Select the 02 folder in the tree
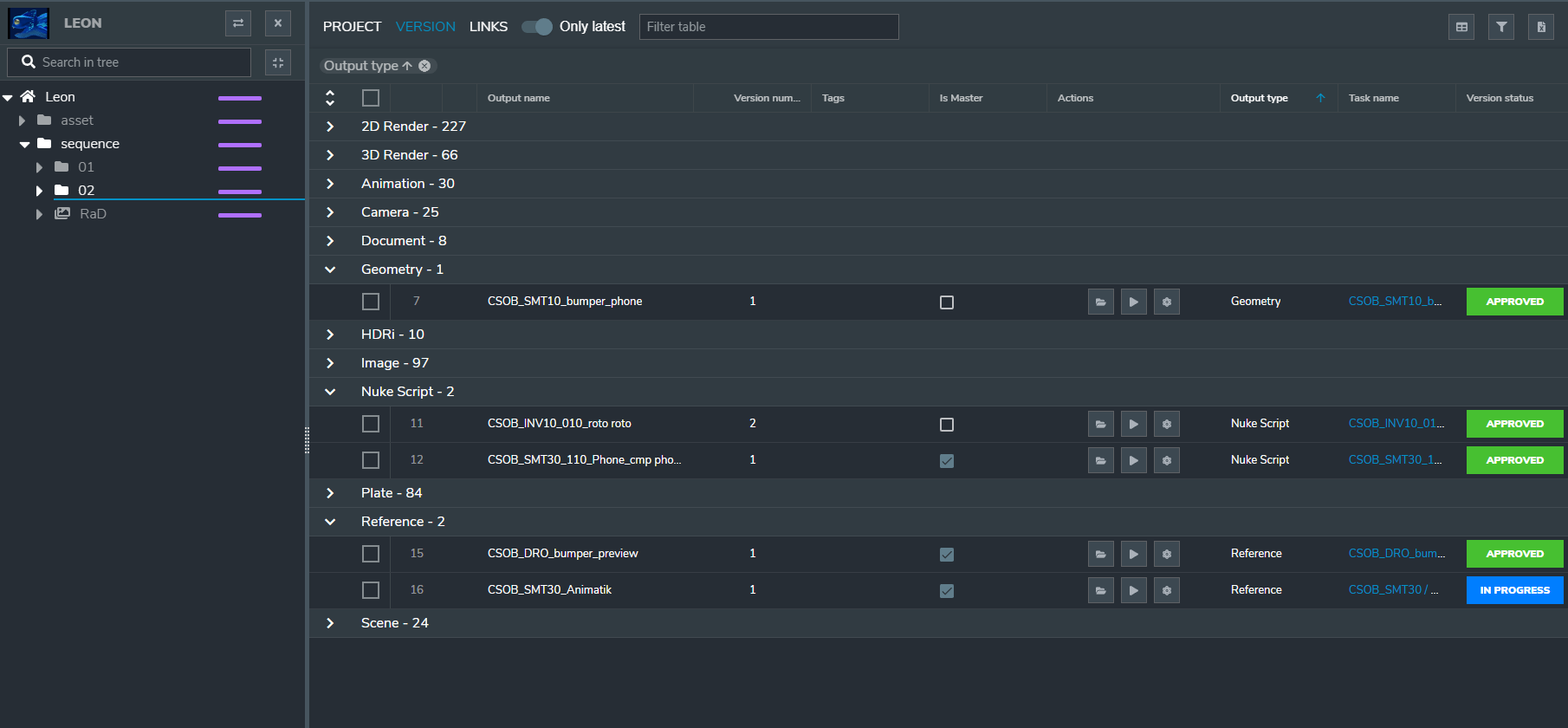 (86, 191)
